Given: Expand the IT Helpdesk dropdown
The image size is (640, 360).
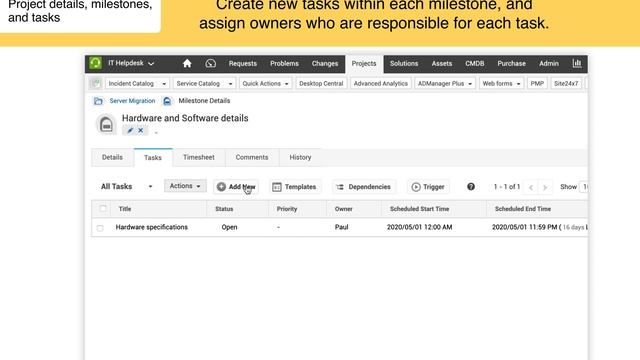Looking at the screenshot, I should tap(131, 63).
